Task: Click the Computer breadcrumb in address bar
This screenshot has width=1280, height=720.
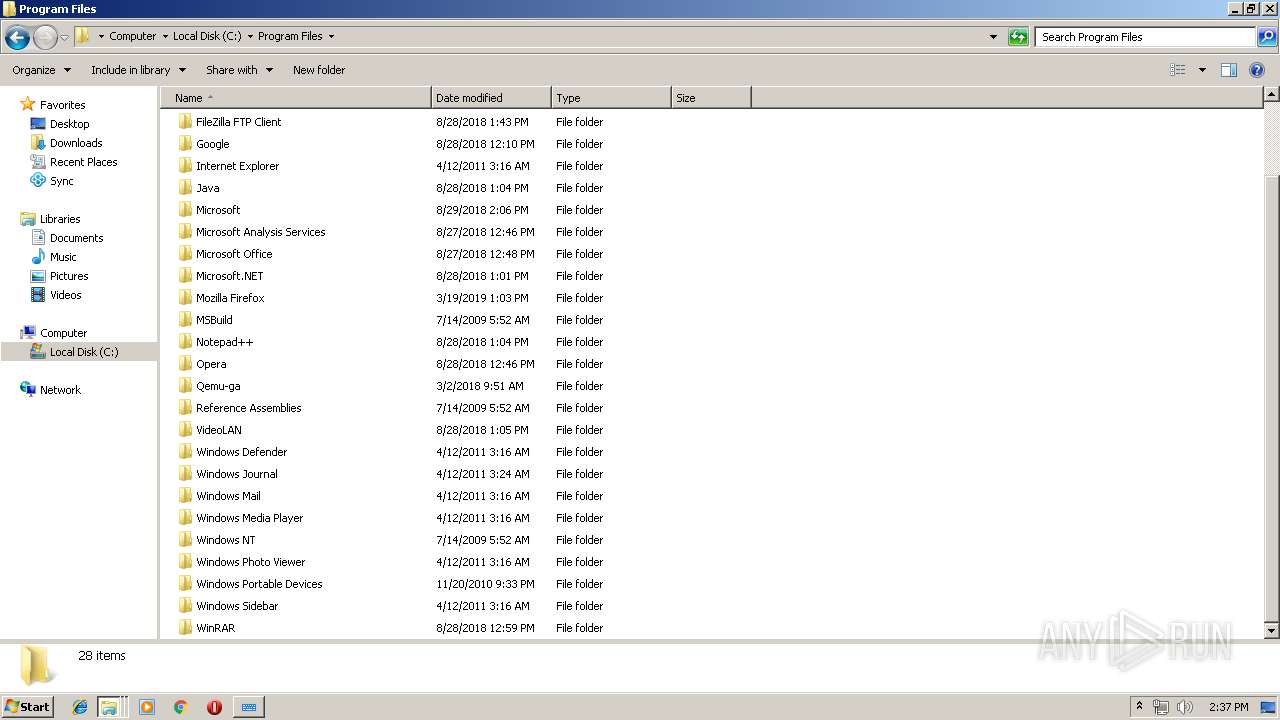Action: [x=133, y=36]
